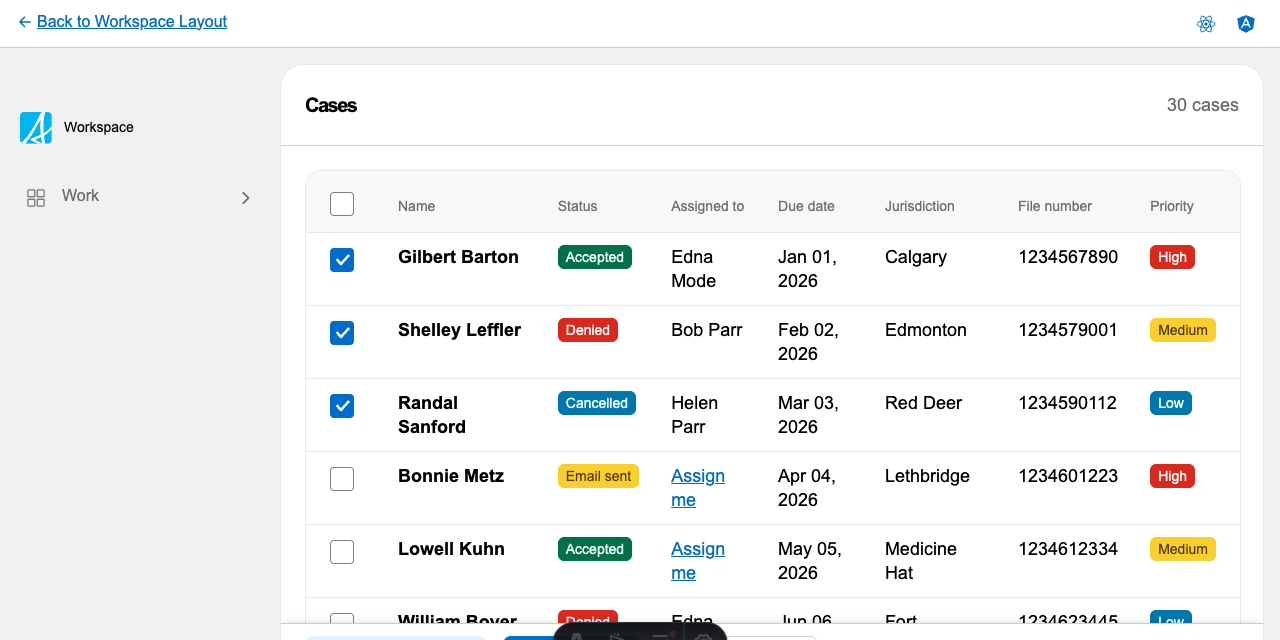The image size is (1280, 640).
Task: Click the Assigned to column header
Action: pyautogui.click(x=707, y=206)
